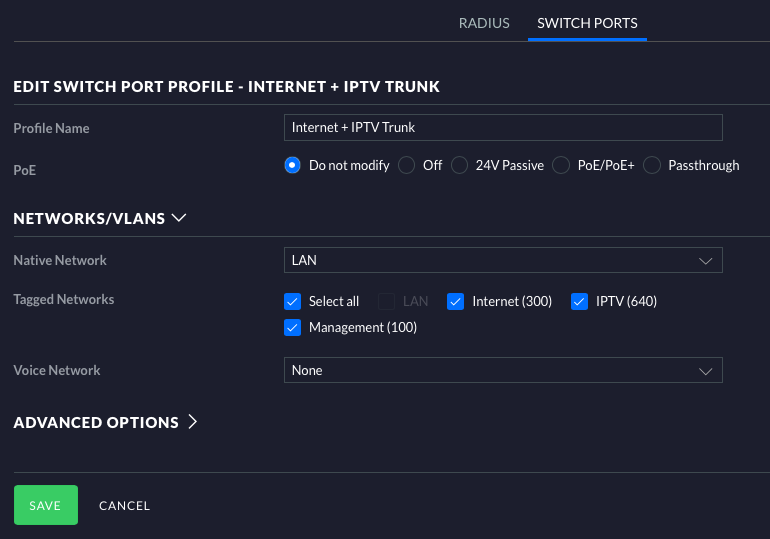Toggle the IPTV (640) checkbox
This screenshot has width=770, height=539.
[x=580, y=301]
